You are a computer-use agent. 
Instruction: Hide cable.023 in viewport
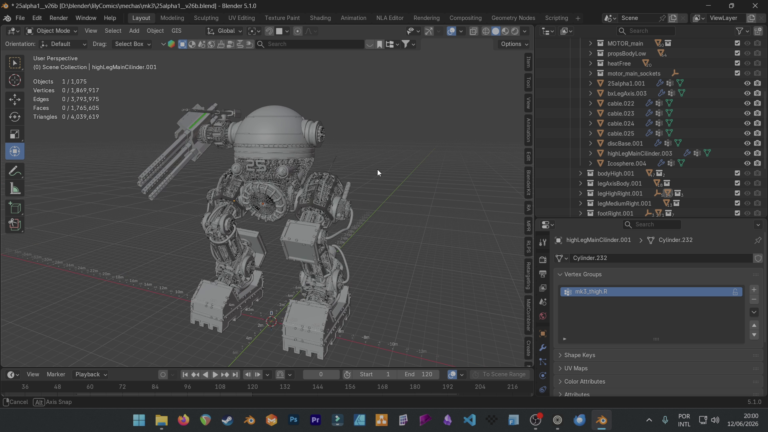[x=747, y=113]
